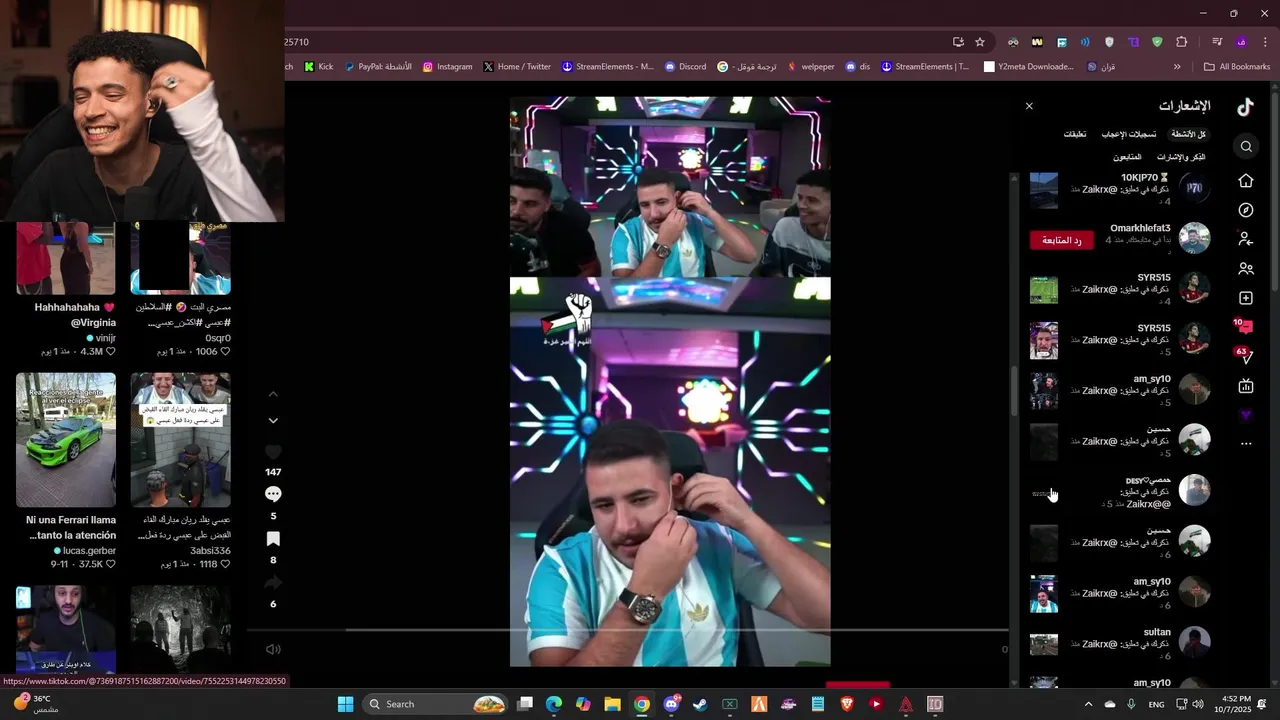Open video comments bubble icon

click(x=273, y=494)
